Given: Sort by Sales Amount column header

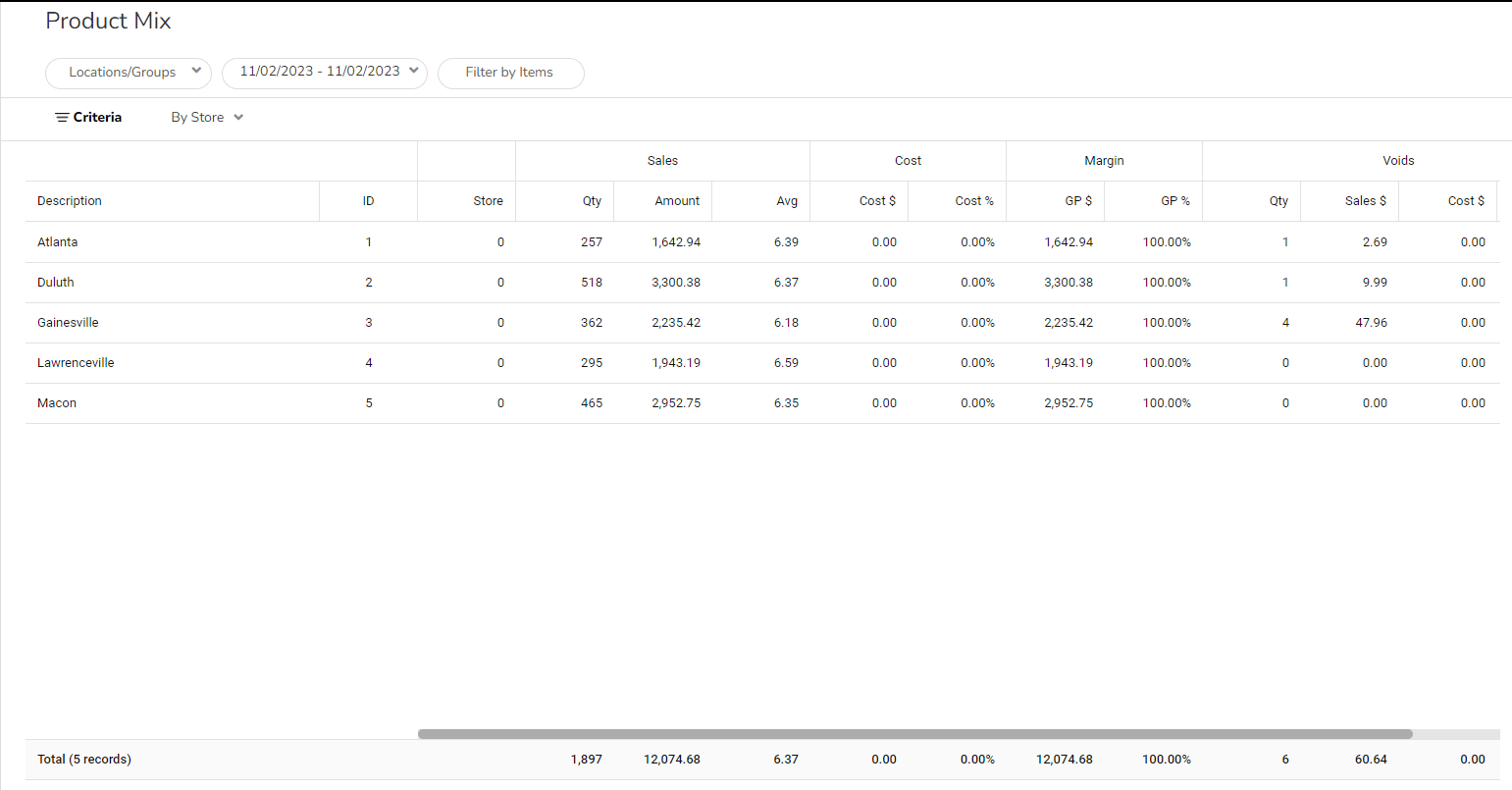Looking at the screenshot, I should click(677, 201).
